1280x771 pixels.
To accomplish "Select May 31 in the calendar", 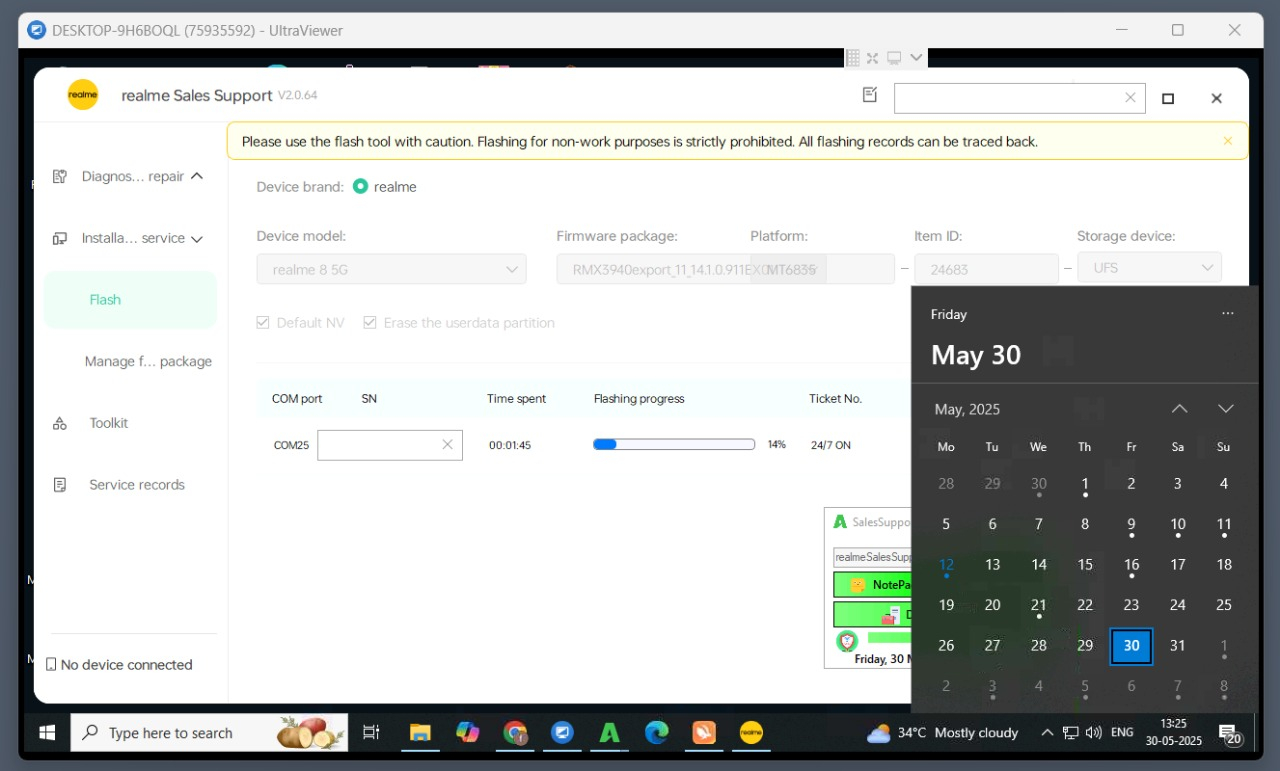I will [x=1178, y=646].
